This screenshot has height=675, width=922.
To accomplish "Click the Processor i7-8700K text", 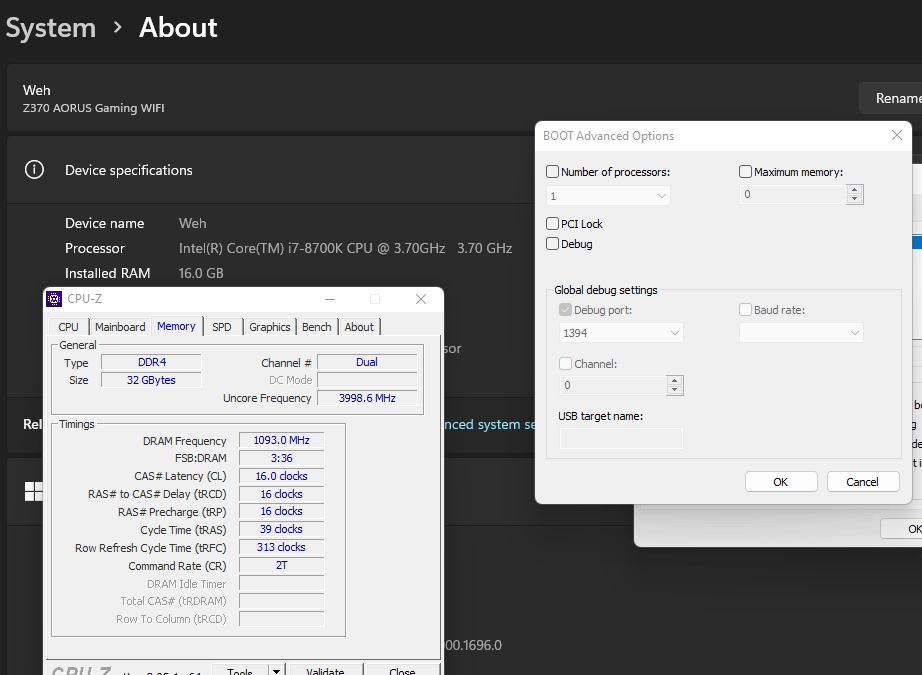I will [345, 248].
